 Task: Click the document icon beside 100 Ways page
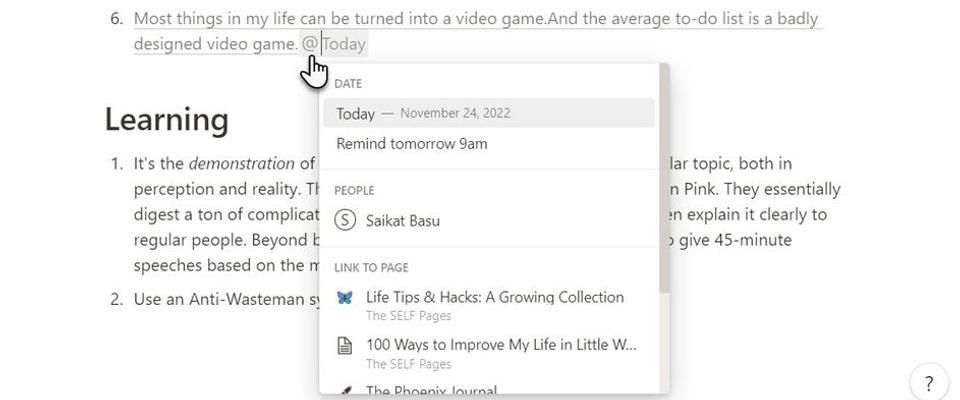click(x=345, y=346)
